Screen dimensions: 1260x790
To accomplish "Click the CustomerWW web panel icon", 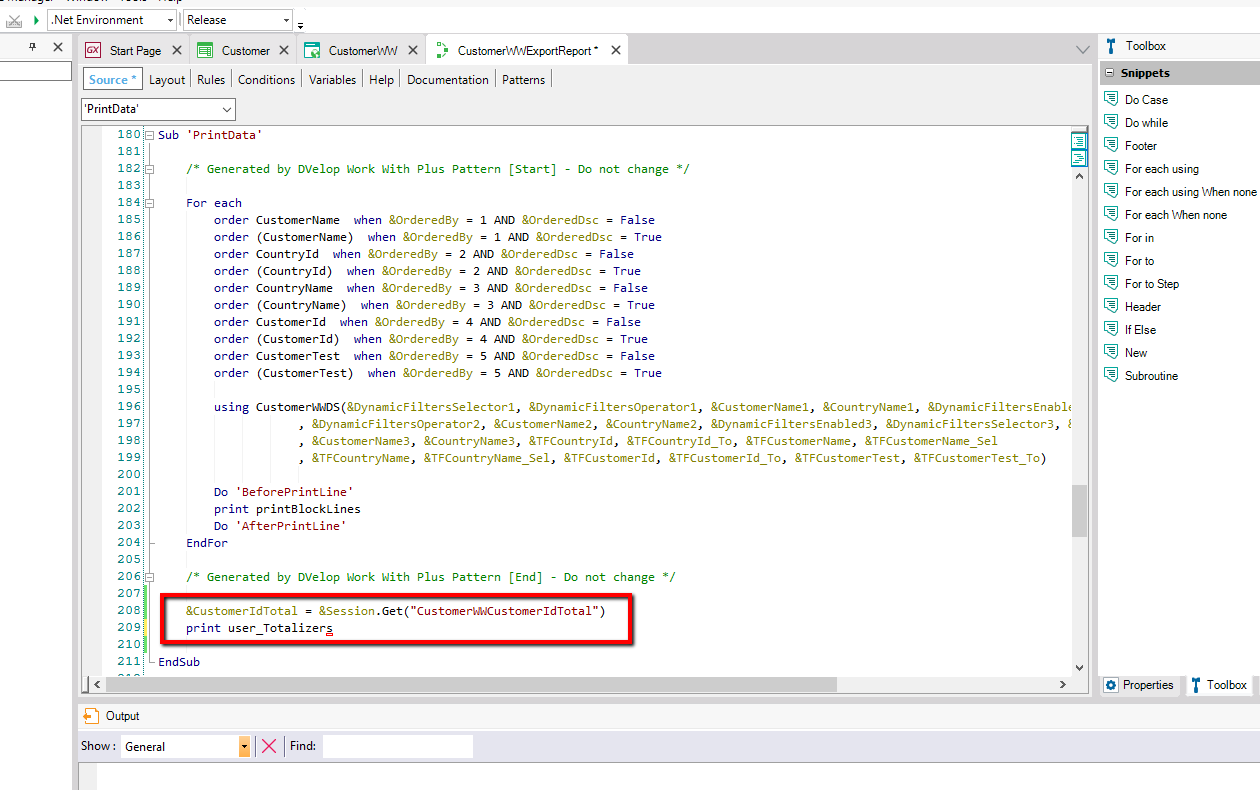I will pyautogui.click(x=312, y=51).
